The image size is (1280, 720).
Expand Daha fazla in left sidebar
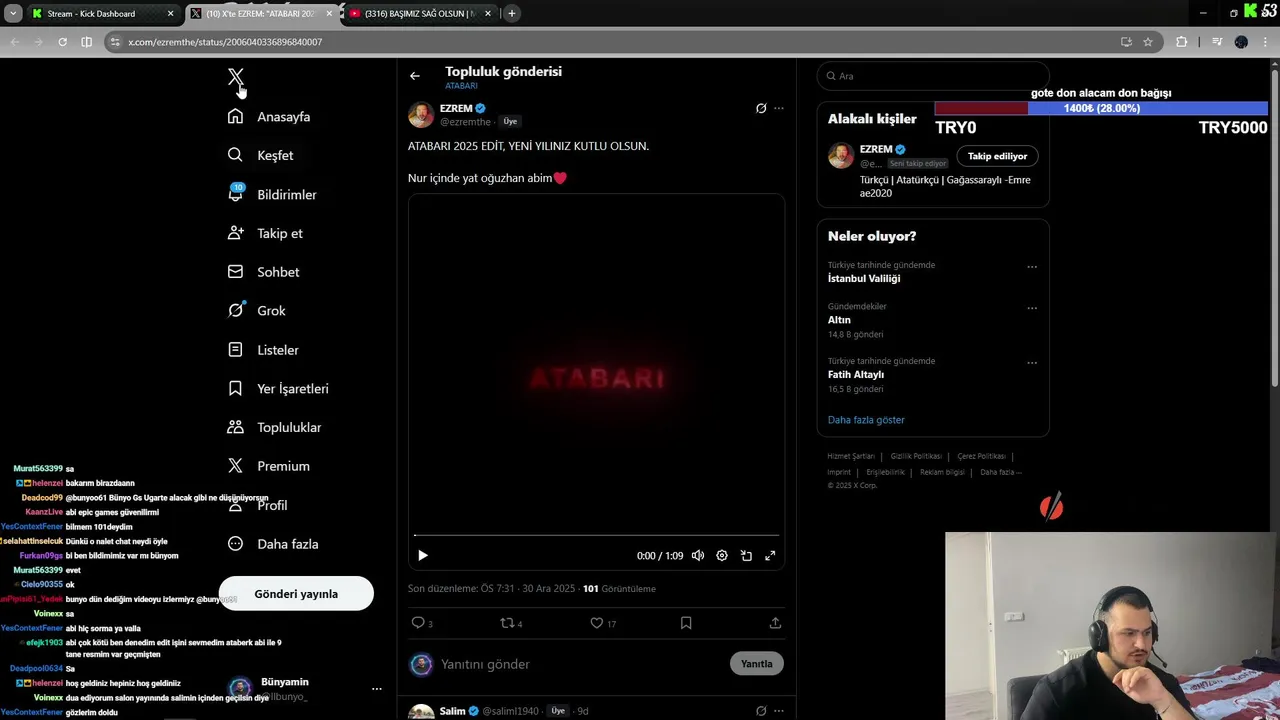pos(273,544)
